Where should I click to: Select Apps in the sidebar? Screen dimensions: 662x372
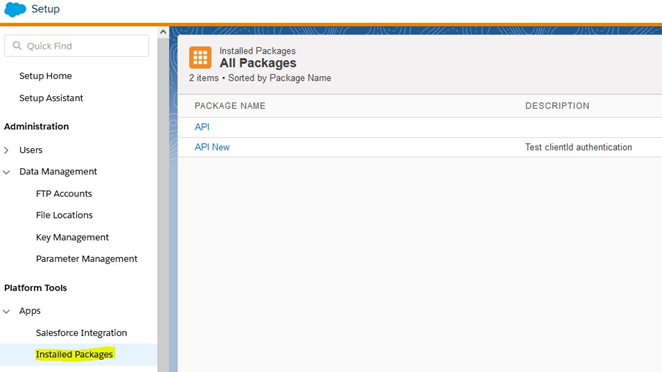(x=30, y=311)
